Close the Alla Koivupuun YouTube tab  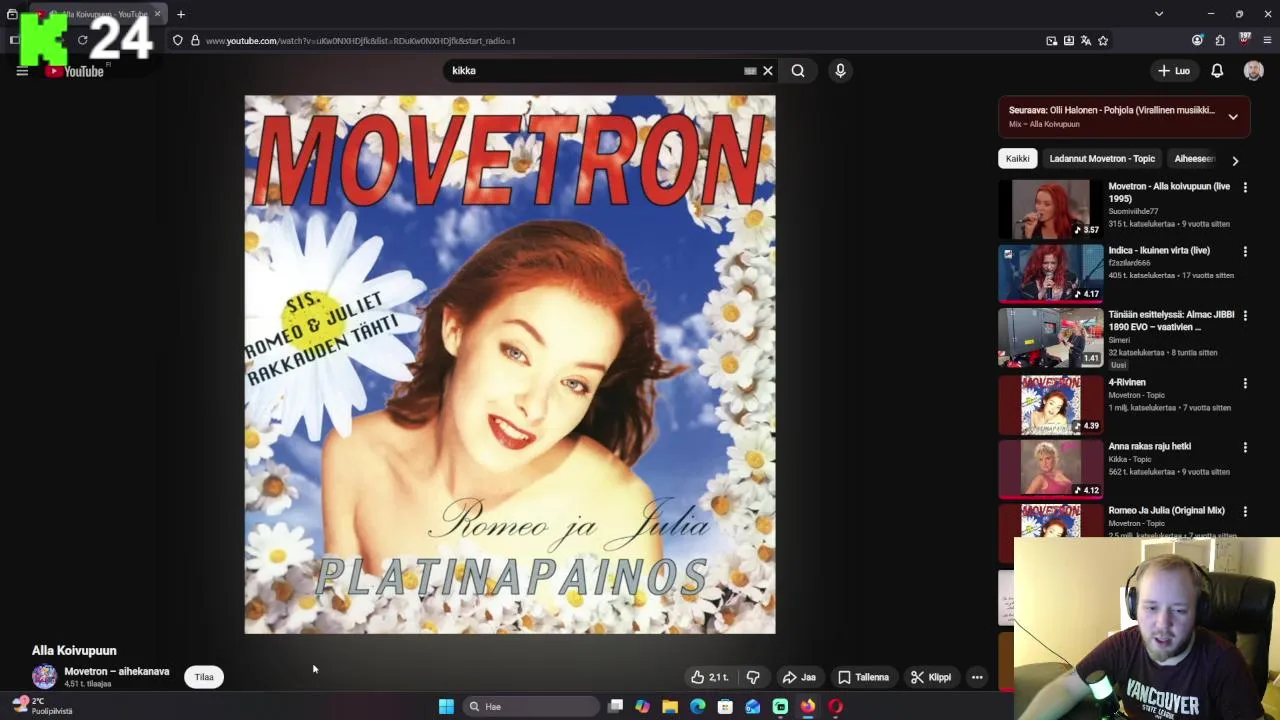point(157,14)
